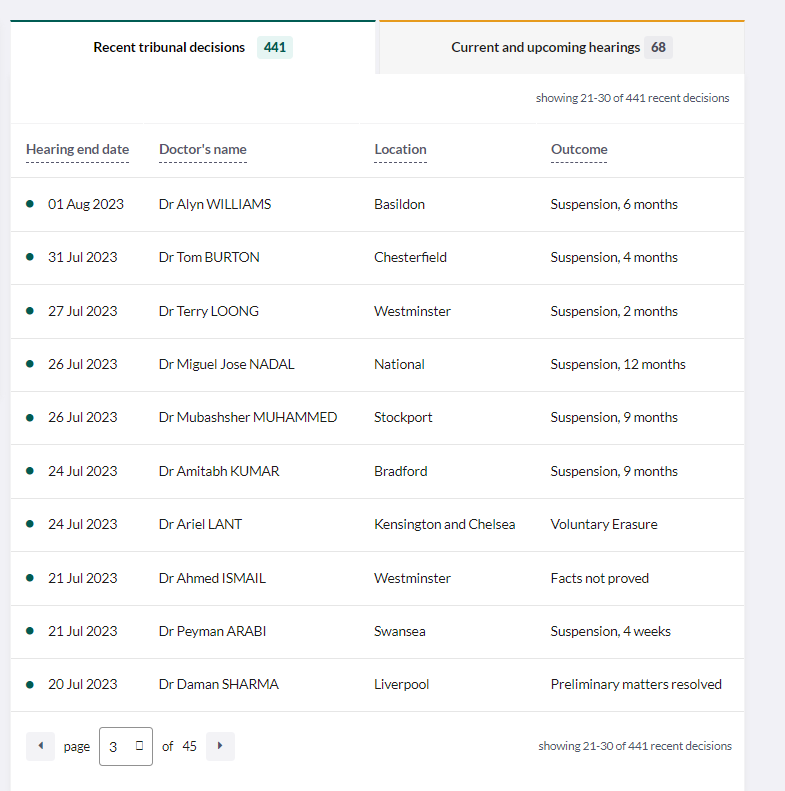Sort by Location column header
This screenshot has width=785, height=791.
[x=400, y=149]
